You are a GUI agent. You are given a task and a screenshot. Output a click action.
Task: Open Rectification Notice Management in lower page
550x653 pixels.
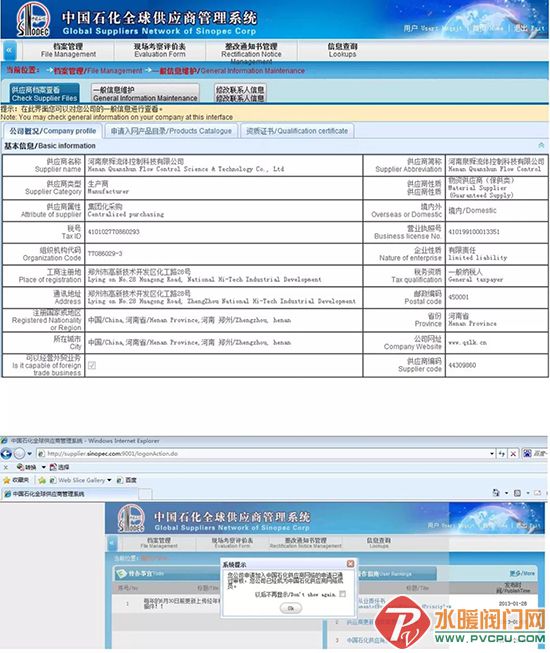306,543
